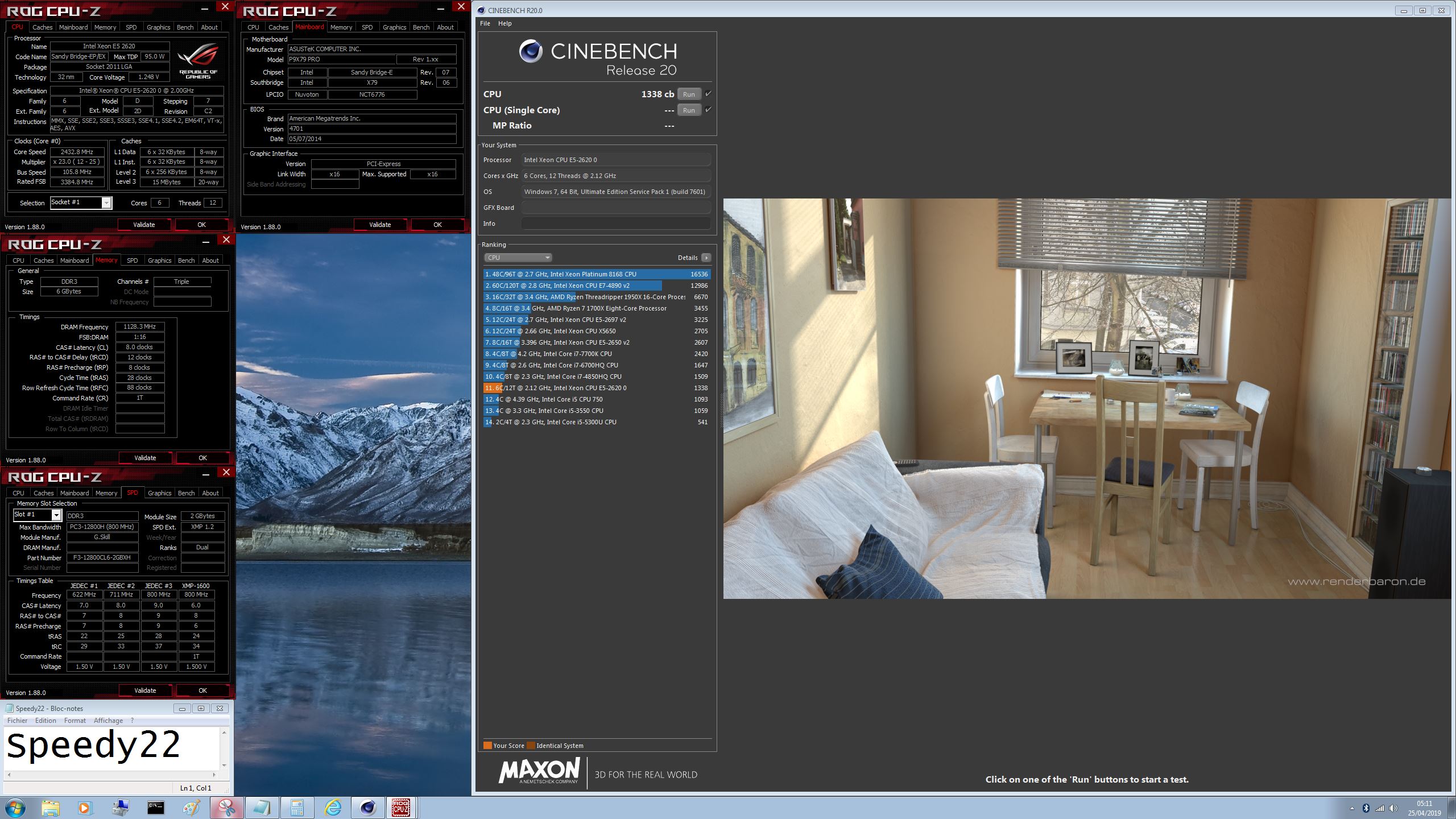The width and height of the screenshot is (1456, 819).
Task: Open the Calculator taskbar button
Action: point(297,808)
